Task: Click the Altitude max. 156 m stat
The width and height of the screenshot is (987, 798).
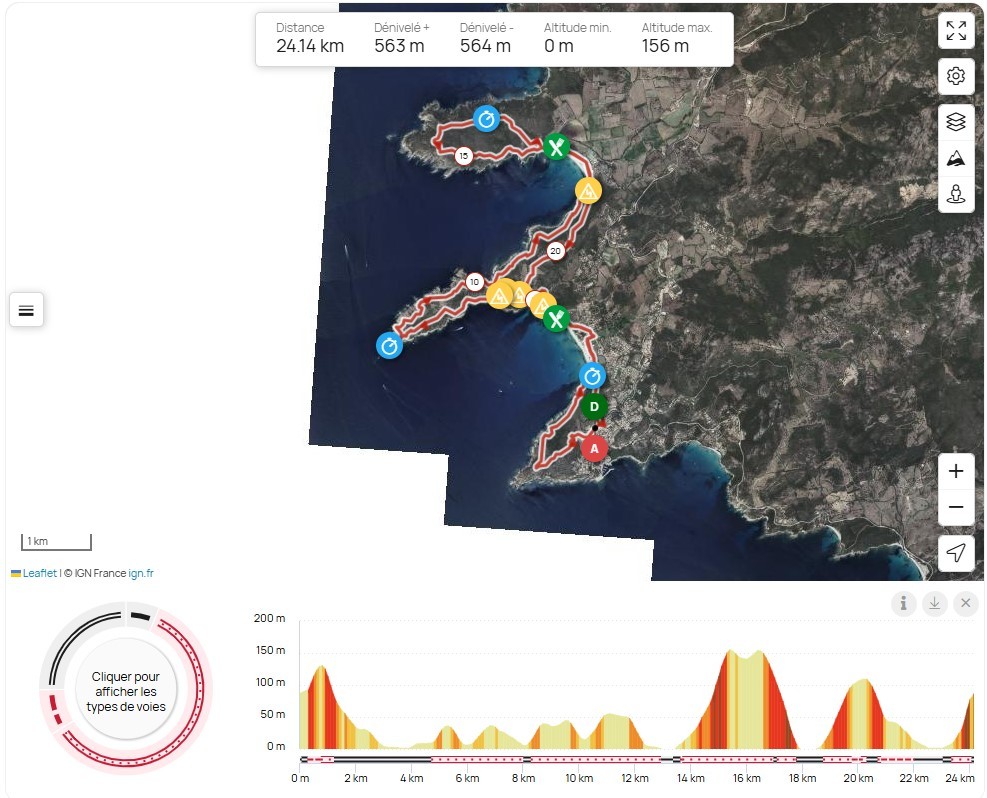Action: click(677, 38)
